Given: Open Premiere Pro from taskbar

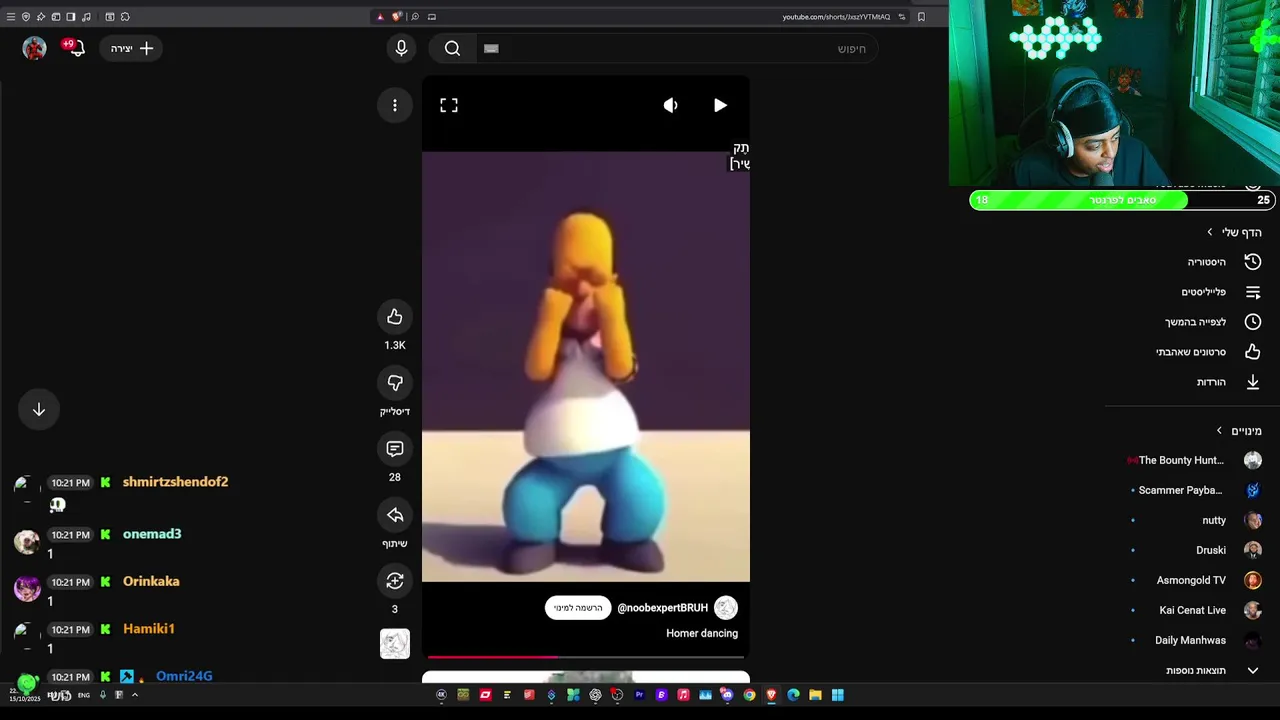Looking at the screenshot, I should point(639,695).
